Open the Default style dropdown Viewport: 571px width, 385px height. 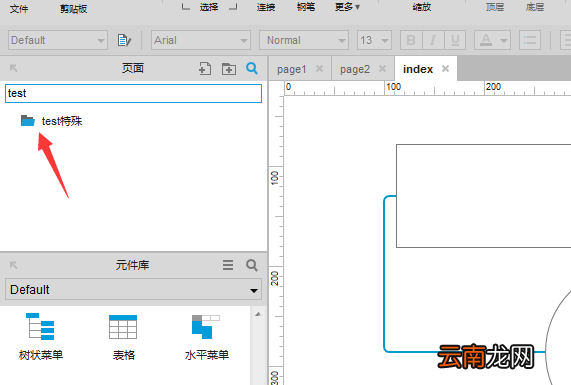58,40
